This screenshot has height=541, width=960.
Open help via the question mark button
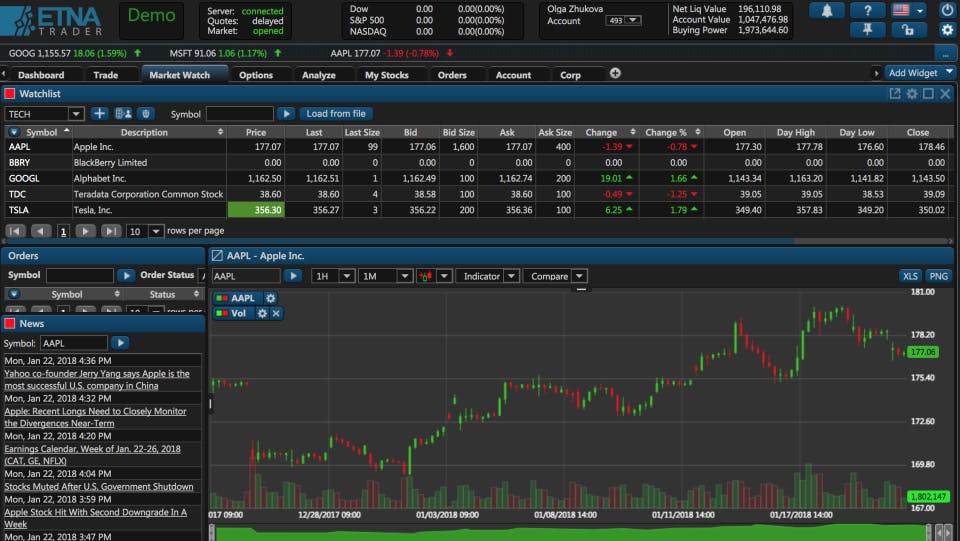click(868, 10)
